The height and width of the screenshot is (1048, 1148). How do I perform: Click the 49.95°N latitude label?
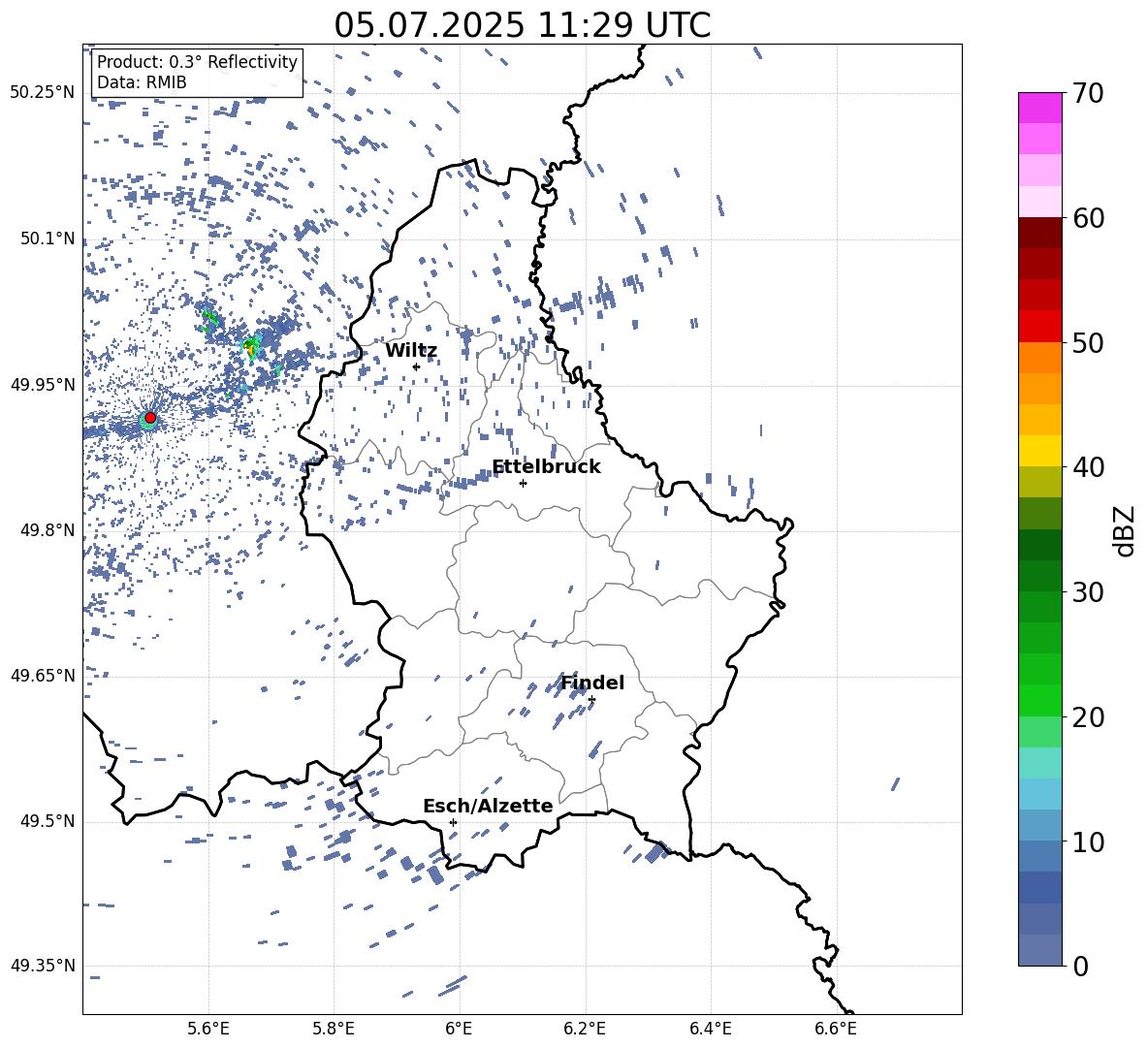click(x=43, y=385)
